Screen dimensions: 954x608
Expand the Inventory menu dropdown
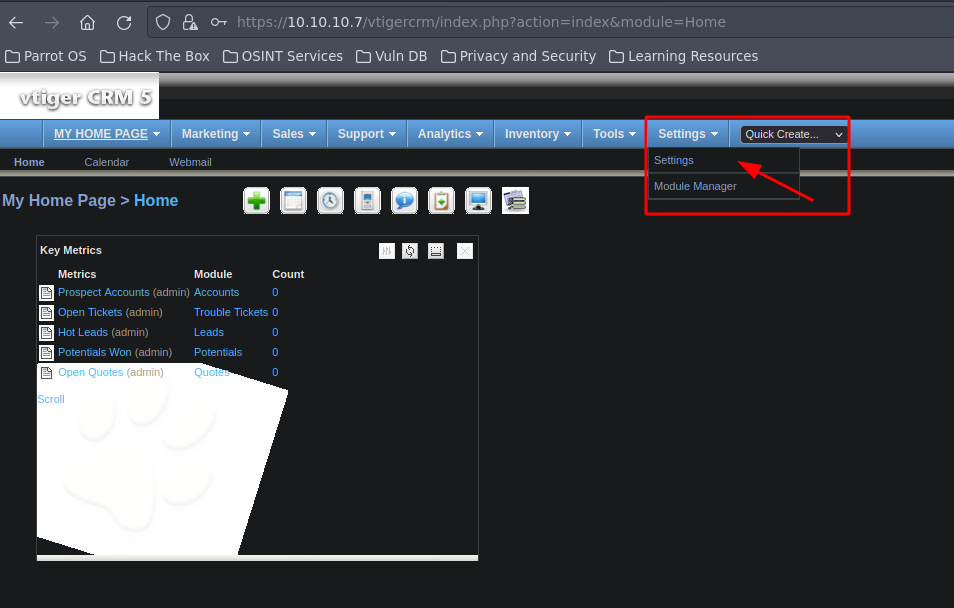pos(538,134)
